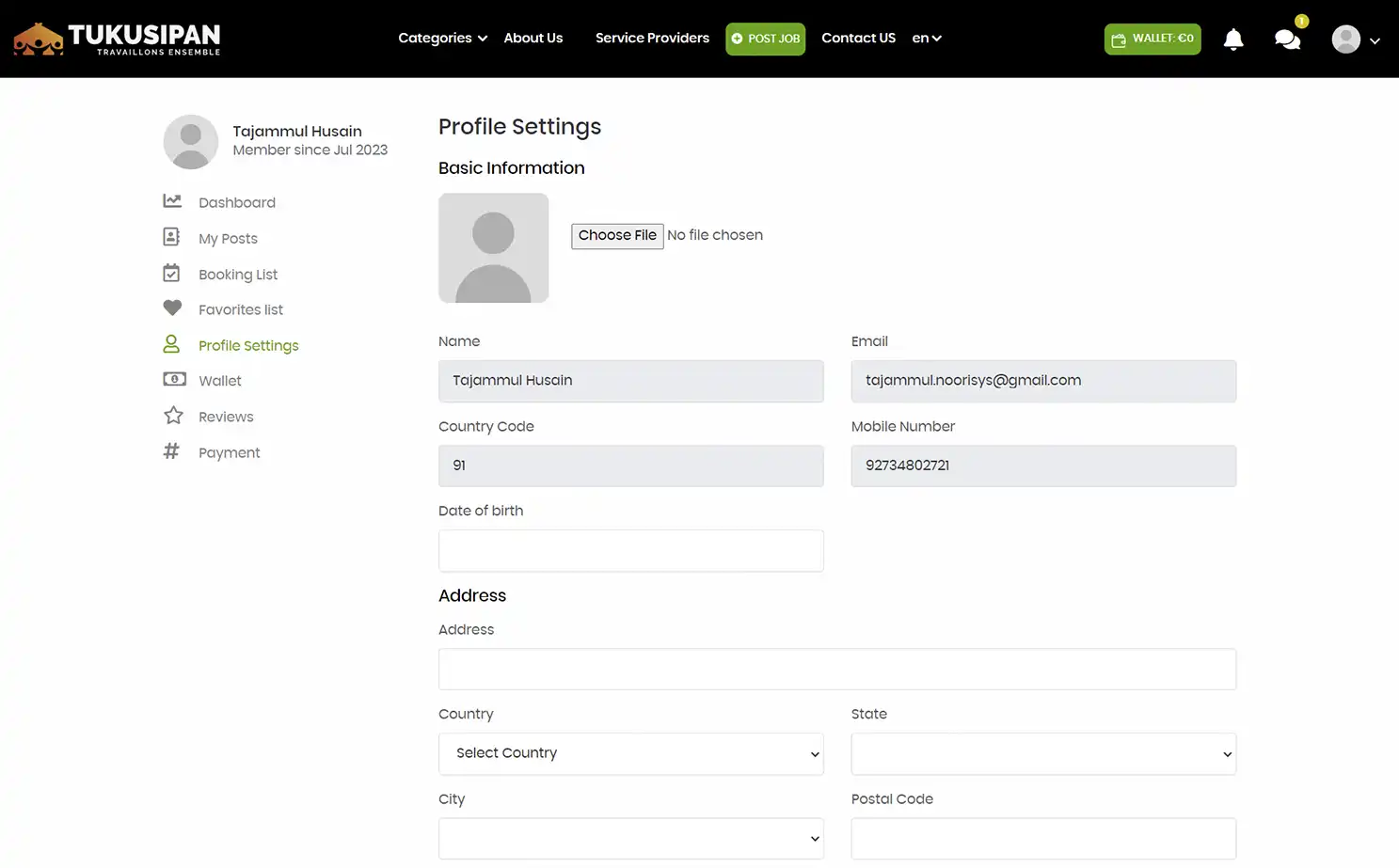Viewport: 1399px width, 868px height.
Task: Open Booking List via its checkmark icon
Action: coord(172,273)
